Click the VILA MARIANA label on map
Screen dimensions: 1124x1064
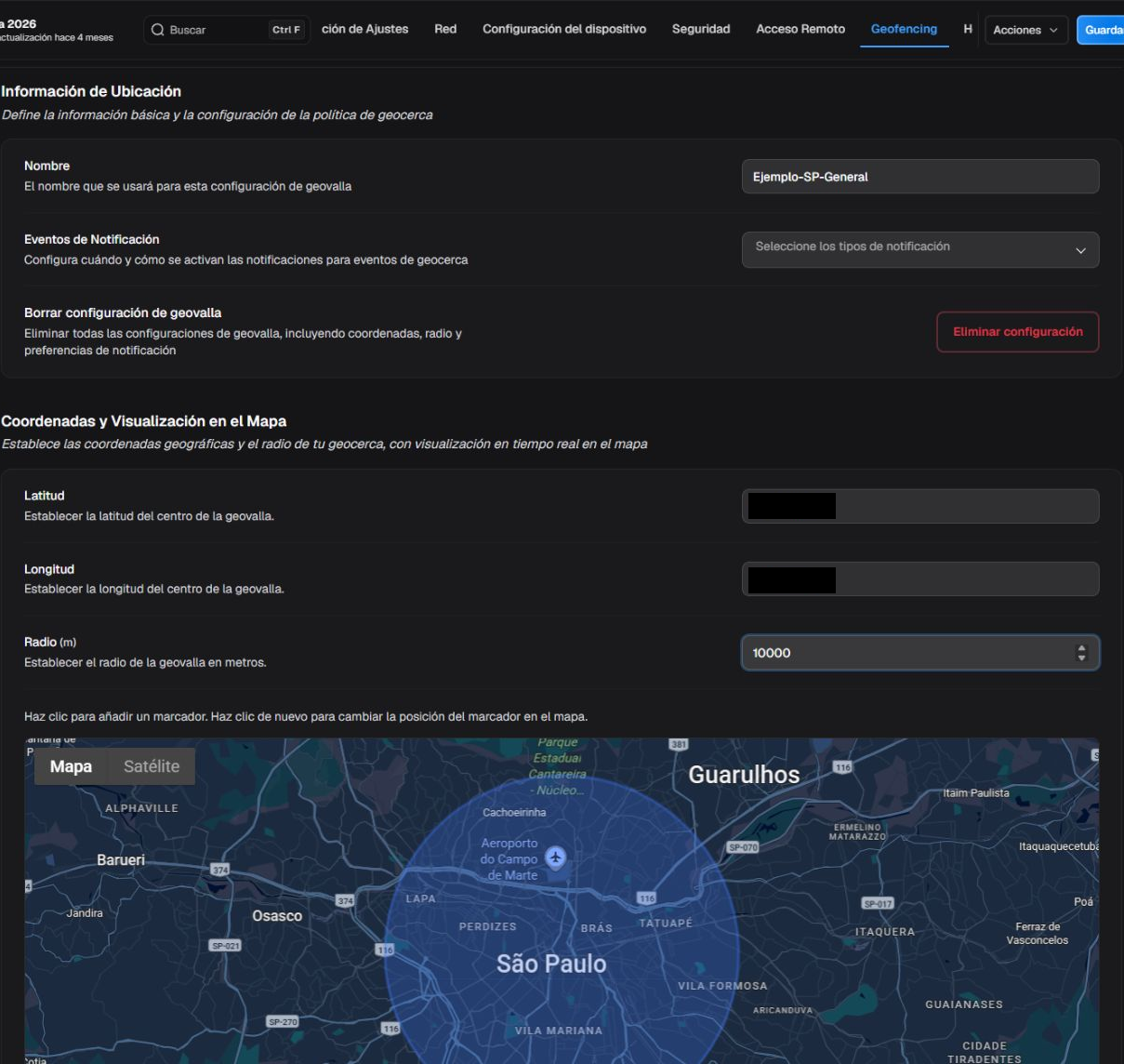click(x=559, y=1031)
